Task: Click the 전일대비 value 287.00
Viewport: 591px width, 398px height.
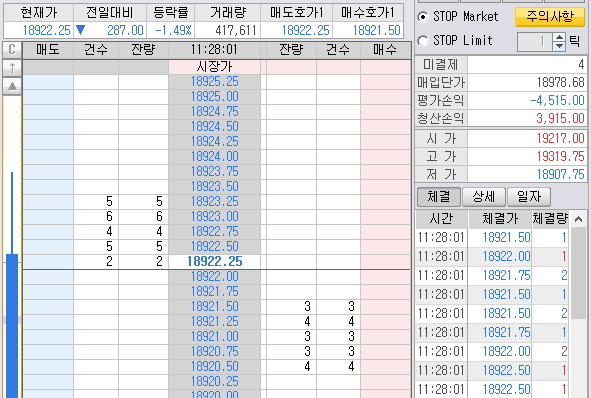Action: click(125, 31)
